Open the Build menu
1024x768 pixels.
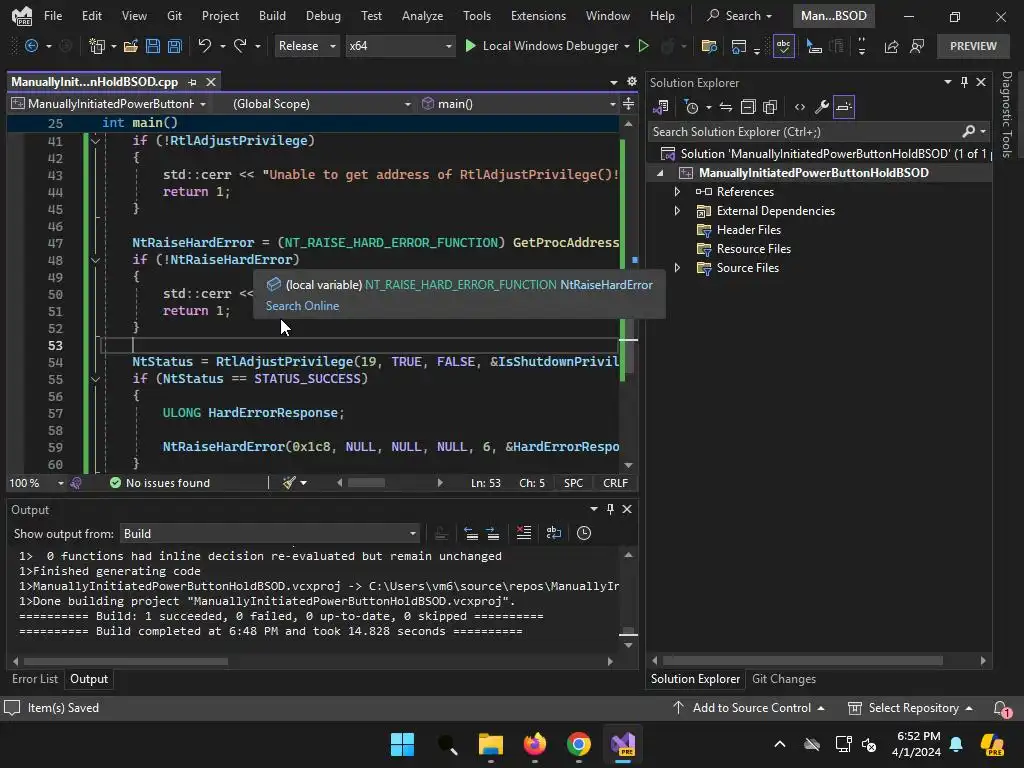click(x=272, y=16)
